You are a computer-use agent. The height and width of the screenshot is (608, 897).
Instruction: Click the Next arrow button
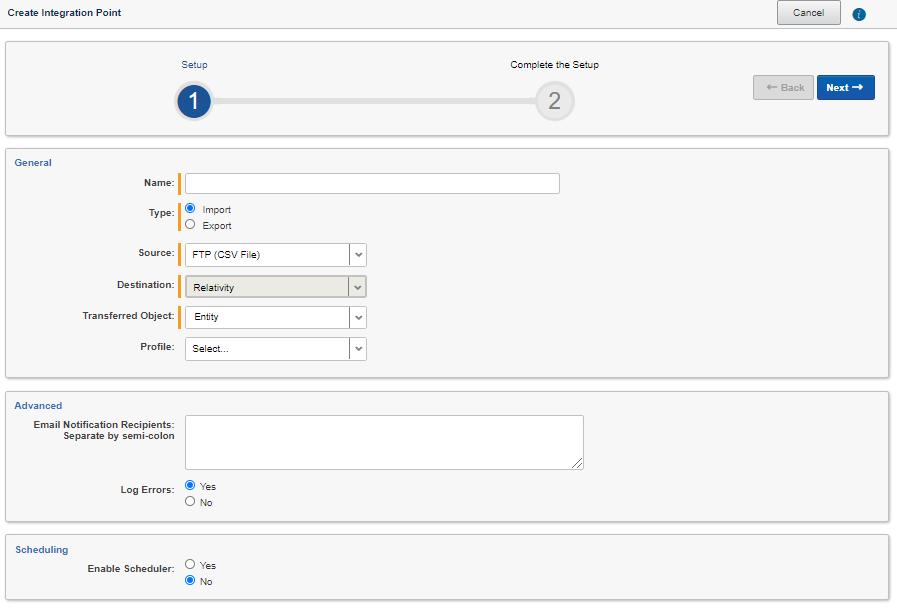pyautogui.click(x=846, y=88)
